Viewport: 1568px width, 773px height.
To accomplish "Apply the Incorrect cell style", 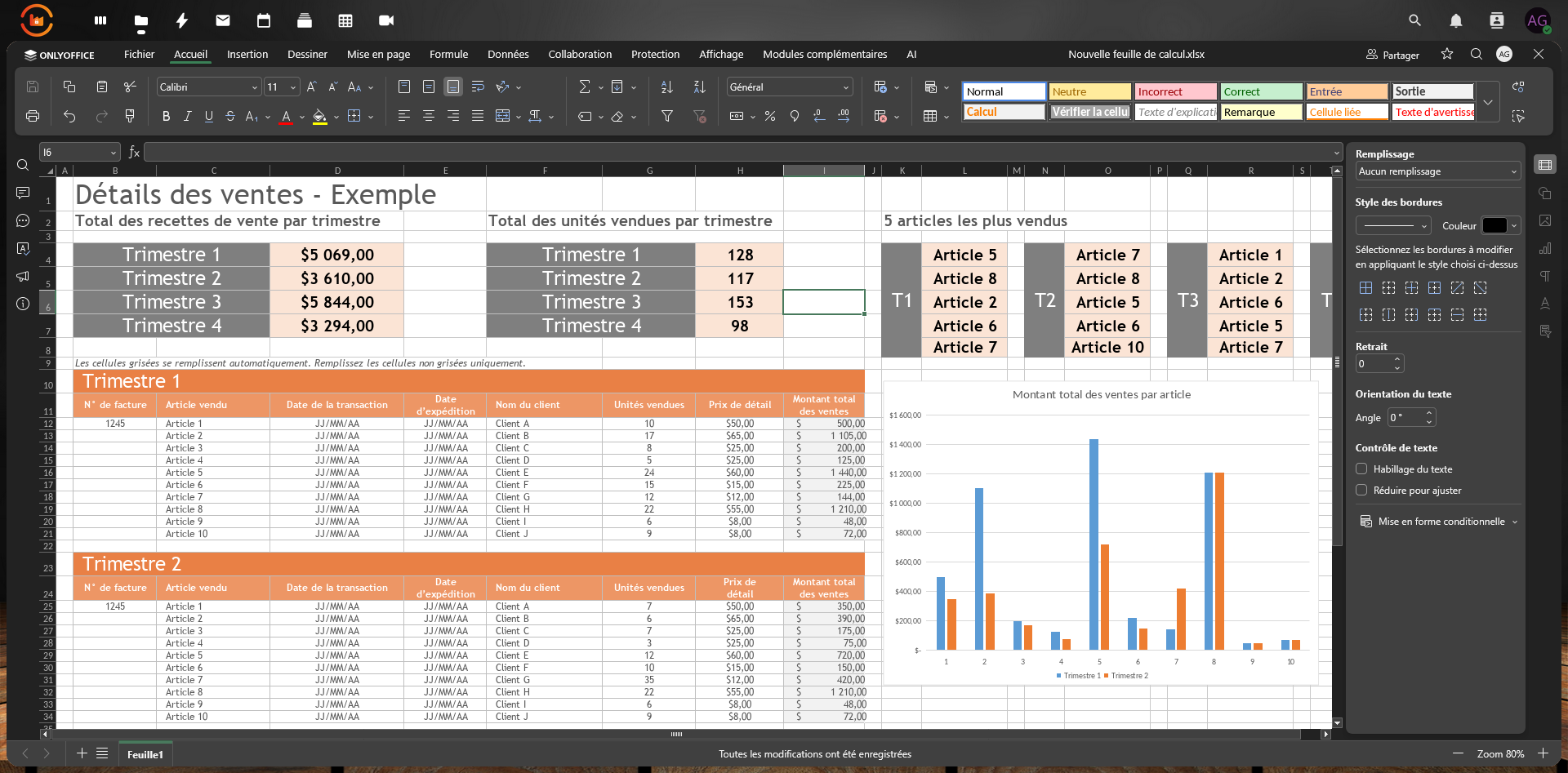I will coord(1174,91).
